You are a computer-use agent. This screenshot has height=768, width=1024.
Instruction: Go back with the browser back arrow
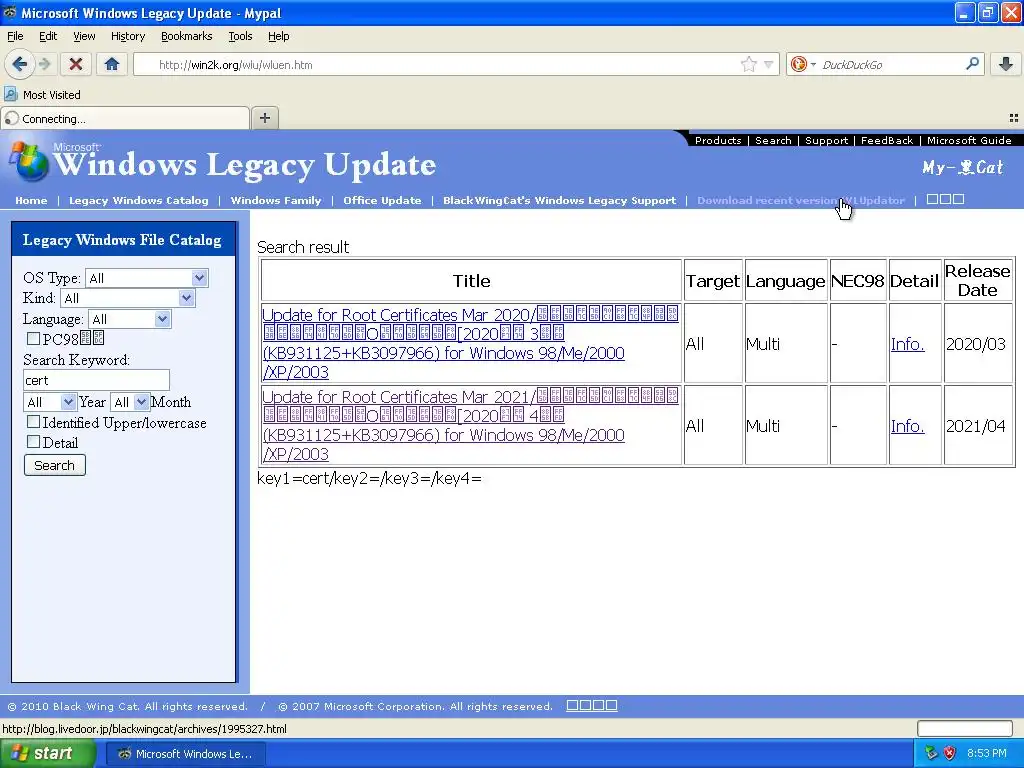tap(20, 64)
